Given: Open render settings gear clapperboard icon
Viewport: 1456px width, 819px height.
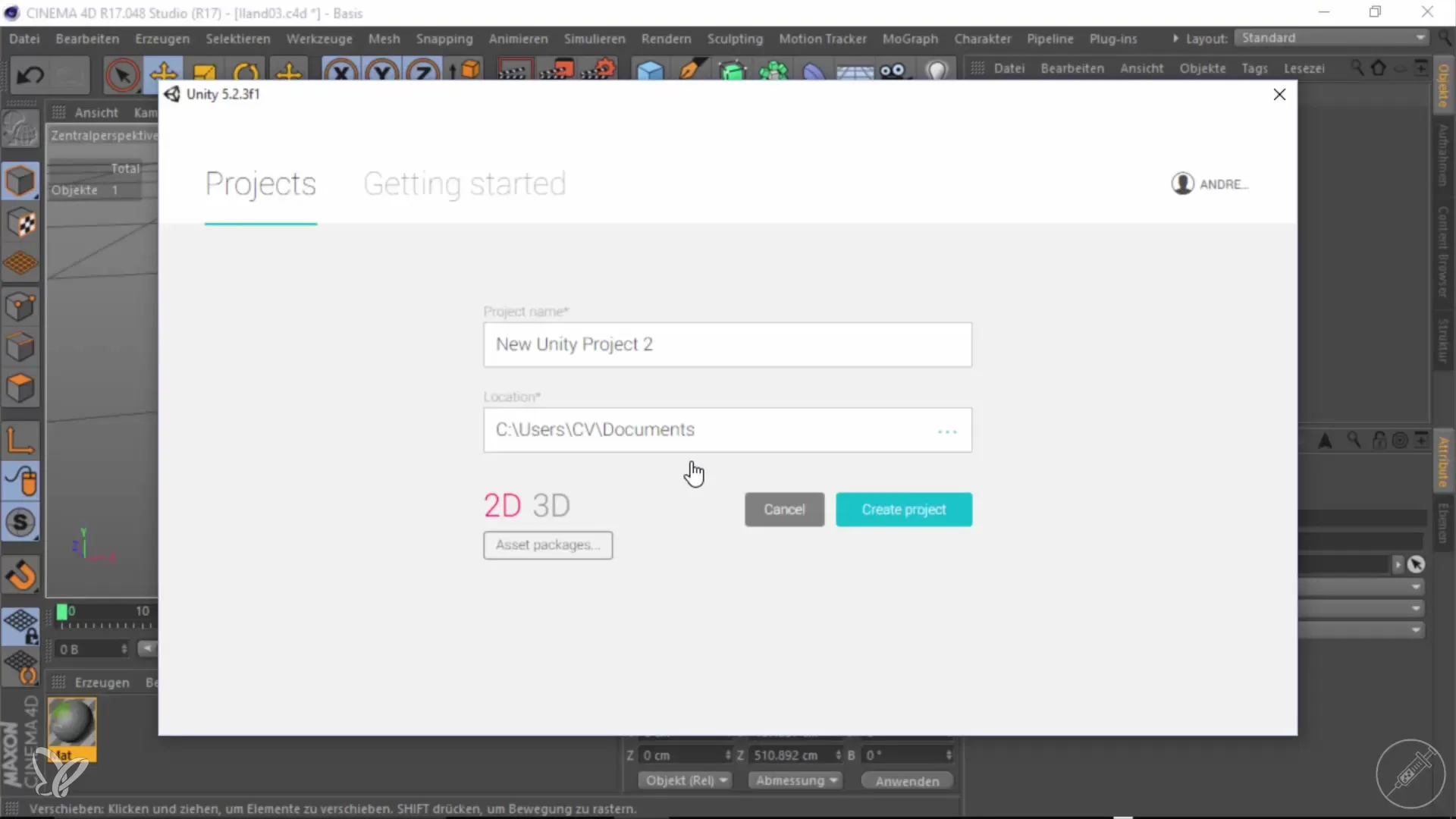Looking at the screenshot, I should pos(599,71).
